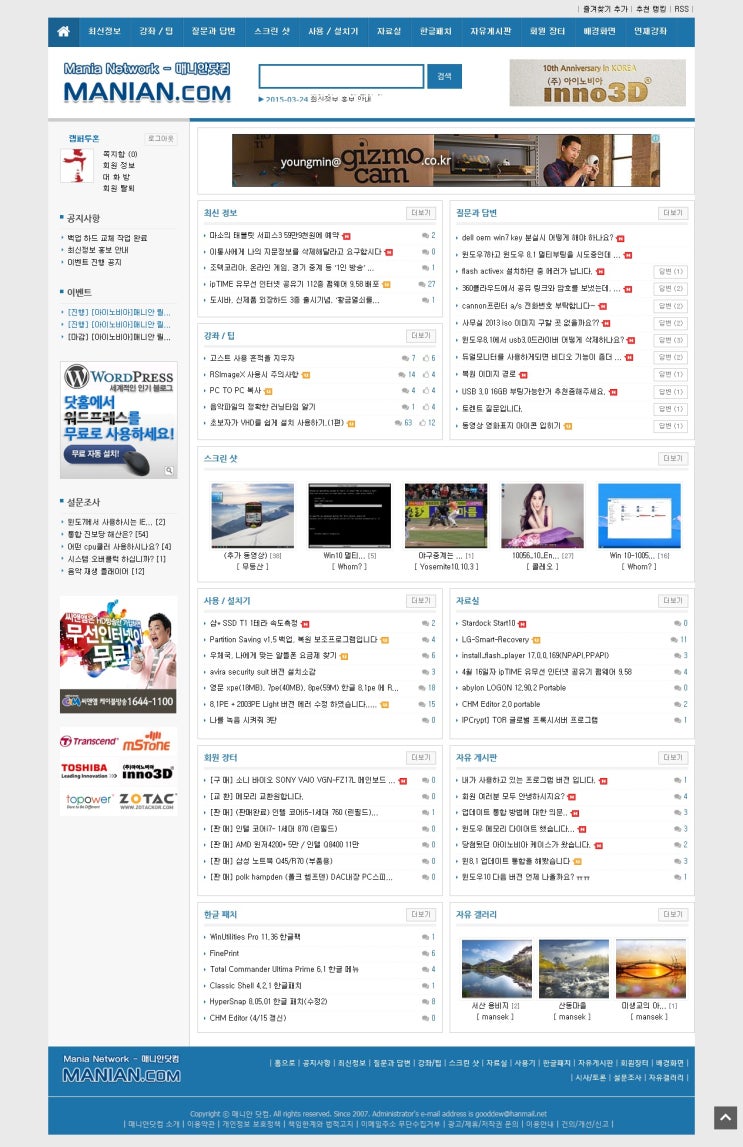Click the user avatar image in sidebar

point(76,165)
